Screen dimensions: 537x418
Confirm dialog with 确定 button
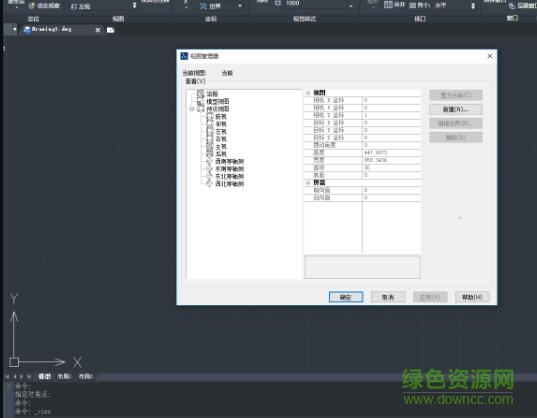pyautogui.click(x=346, y=297)
